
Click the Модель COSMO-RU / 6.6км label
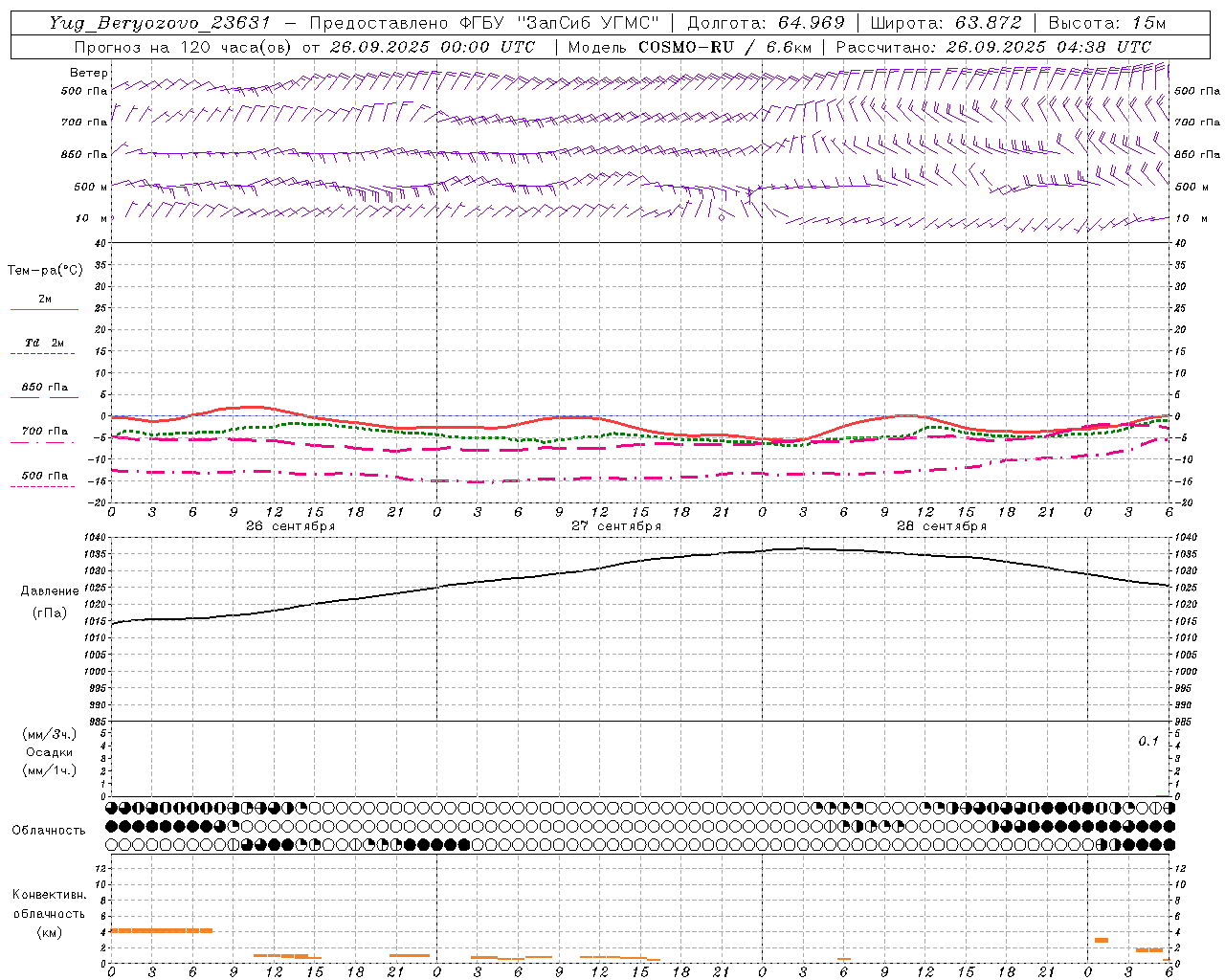(x=690, y=47)
